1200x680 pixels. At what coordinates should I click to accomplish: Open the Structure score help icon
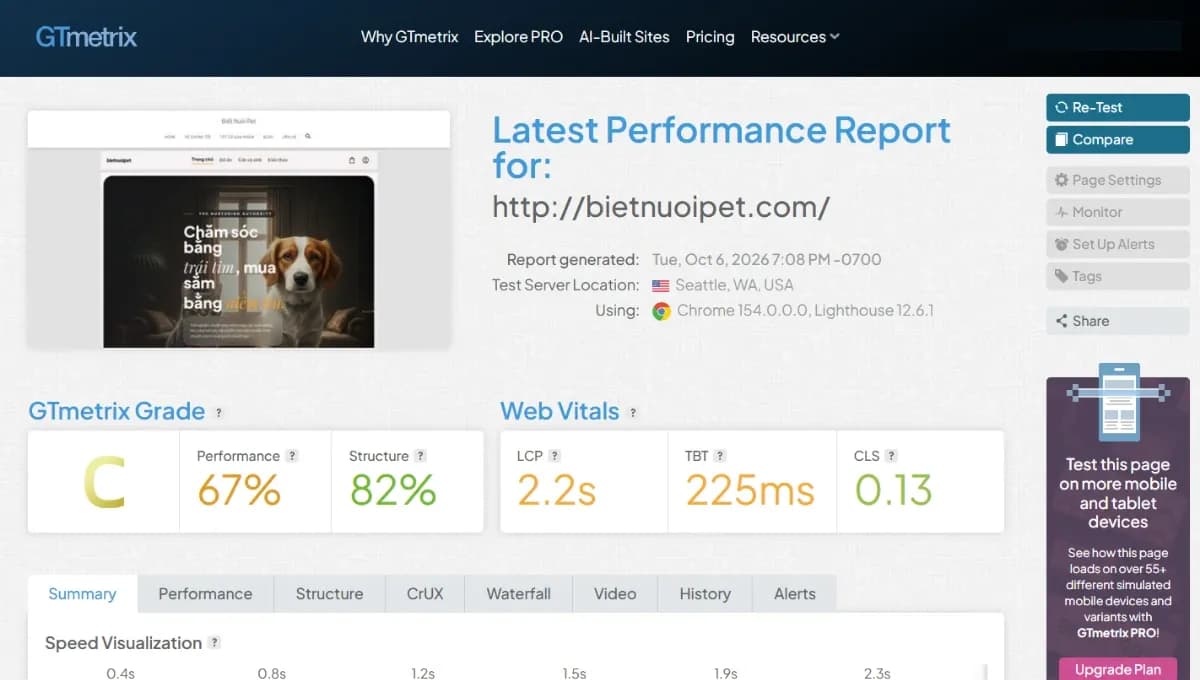tap(421, 456)
